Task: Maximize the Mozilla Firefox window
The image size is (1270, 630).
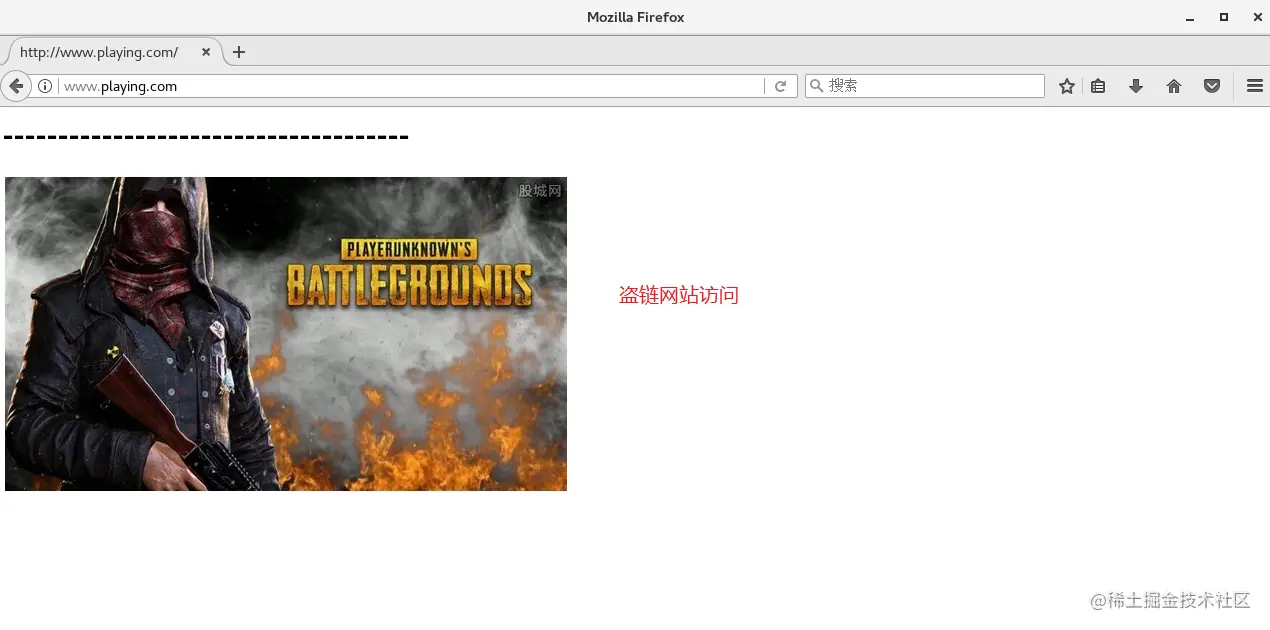Action: tap(1224, 18)
